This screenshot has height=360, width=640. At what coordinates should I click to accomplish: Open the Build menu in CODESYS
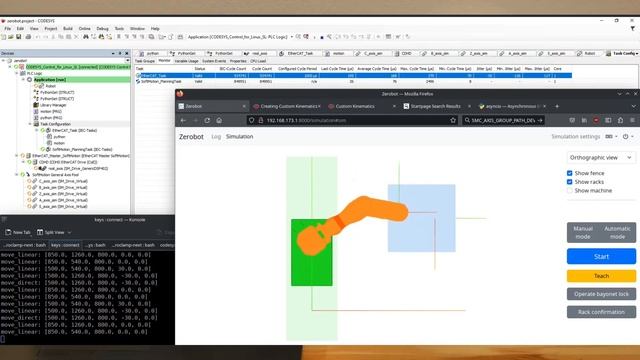click(68, 29)
